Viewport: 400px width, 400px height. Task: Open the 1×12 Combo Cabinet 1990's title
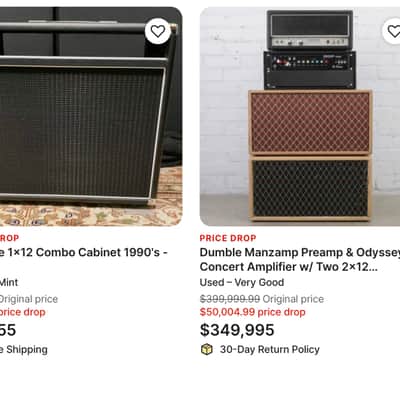click(x=83, y=252)
